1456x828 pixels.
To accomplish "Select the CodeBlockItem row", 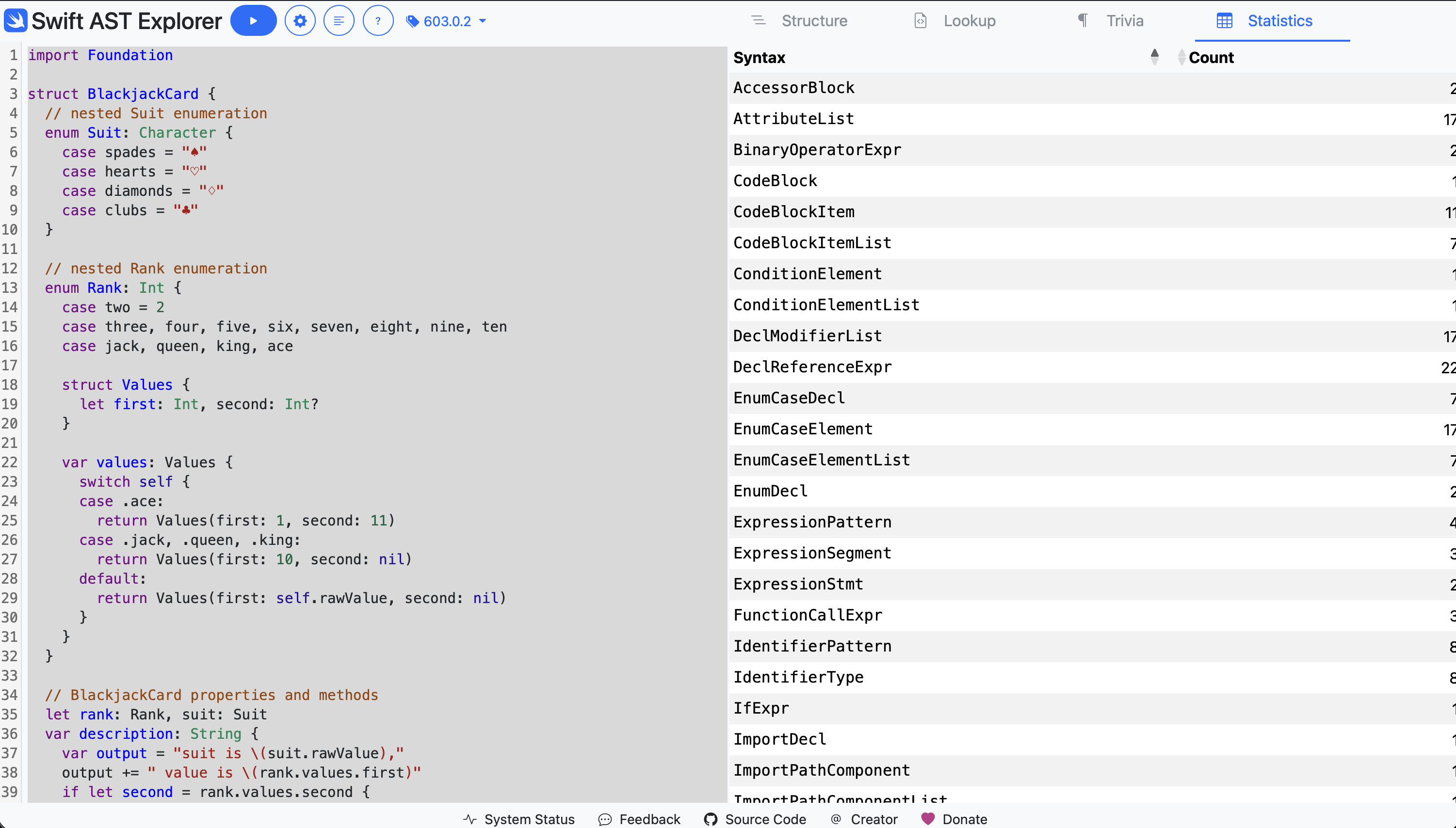I will coord(1092,212).
